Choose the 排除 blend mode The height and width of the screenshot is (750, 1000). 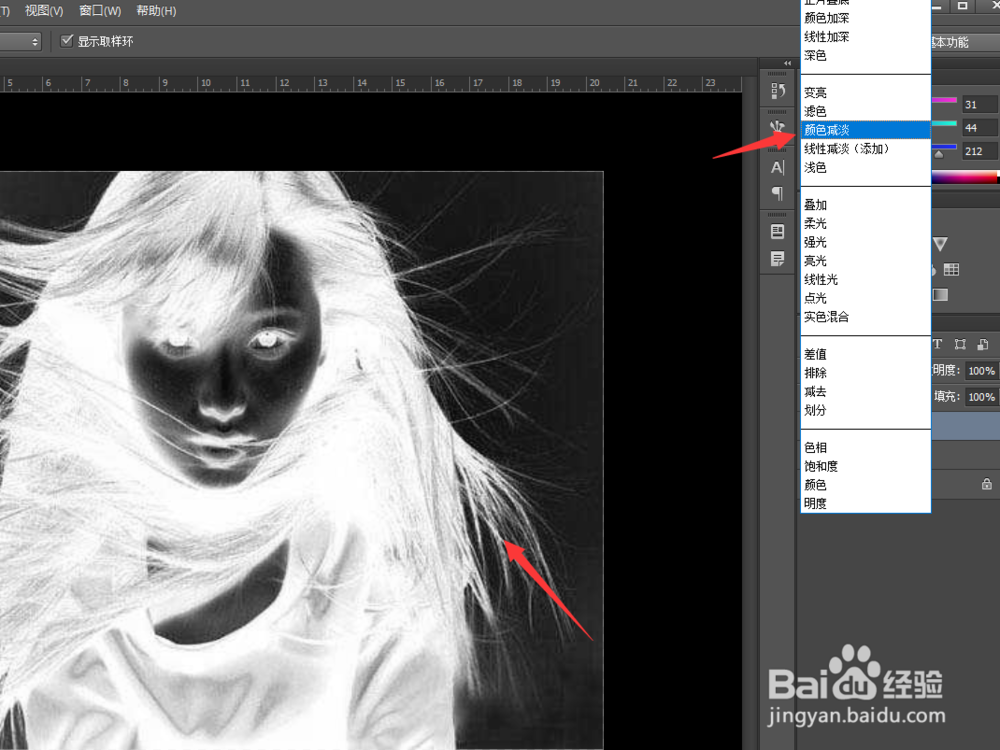[865, 372]
